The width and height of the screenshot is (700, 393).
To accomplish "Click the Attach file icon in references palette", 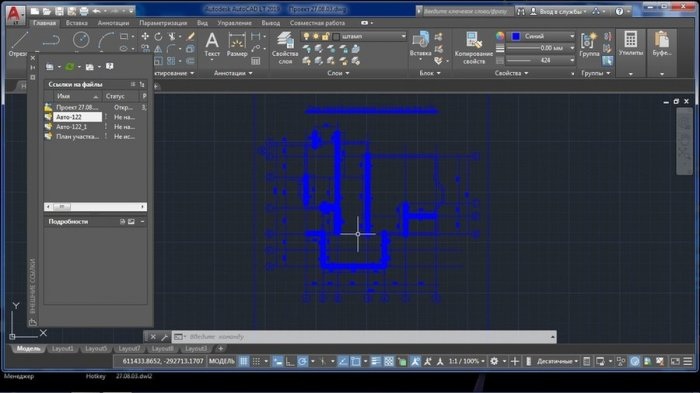I will click(x=50, y=67).
